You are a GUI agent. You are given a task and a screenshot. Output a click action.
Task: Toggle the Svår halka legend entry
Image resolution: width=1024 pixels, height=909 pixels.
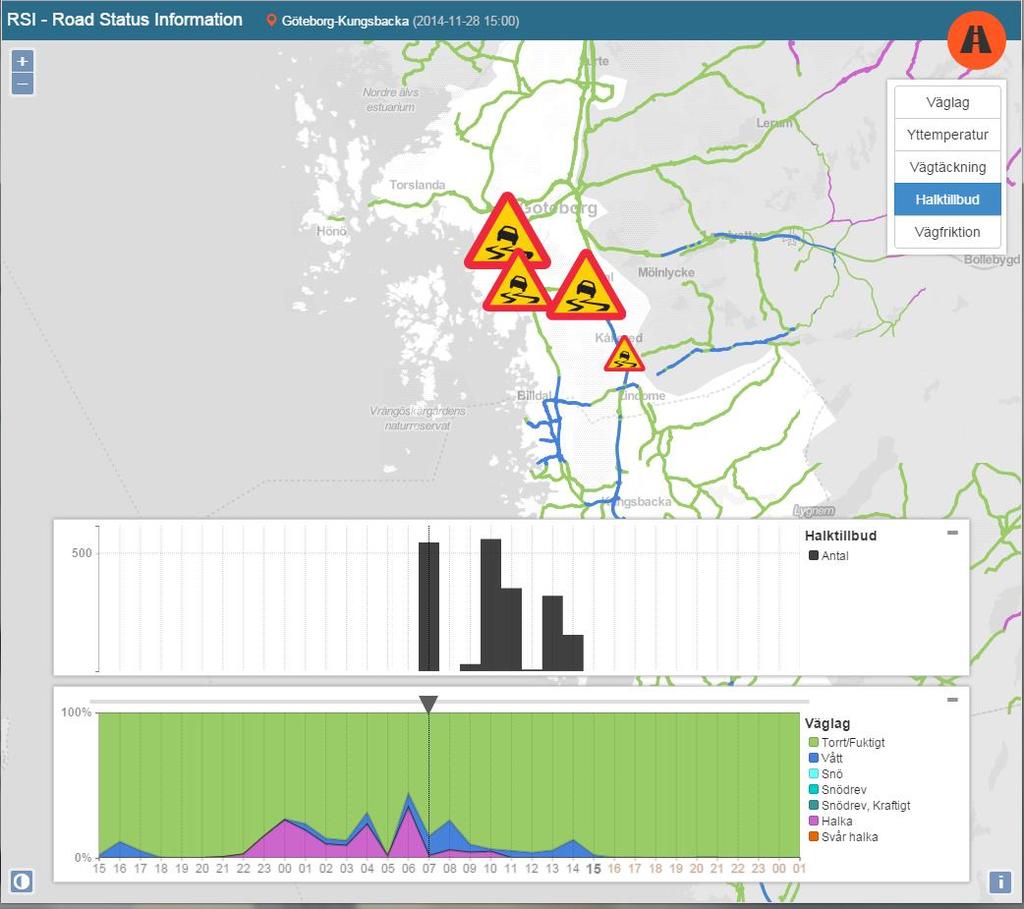[843, 837]
